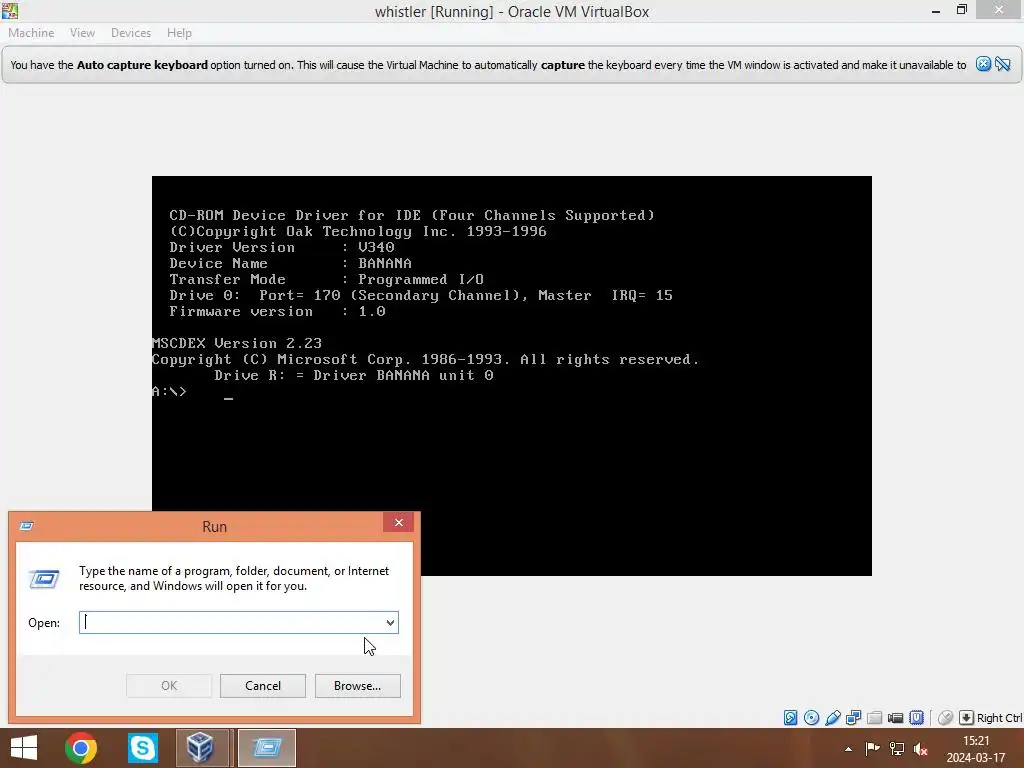The width and height of the screenshot is (1024, 768).
Task: Click the disabled OK button in Run
Action: pyautogui.click(x=169, y=686)
